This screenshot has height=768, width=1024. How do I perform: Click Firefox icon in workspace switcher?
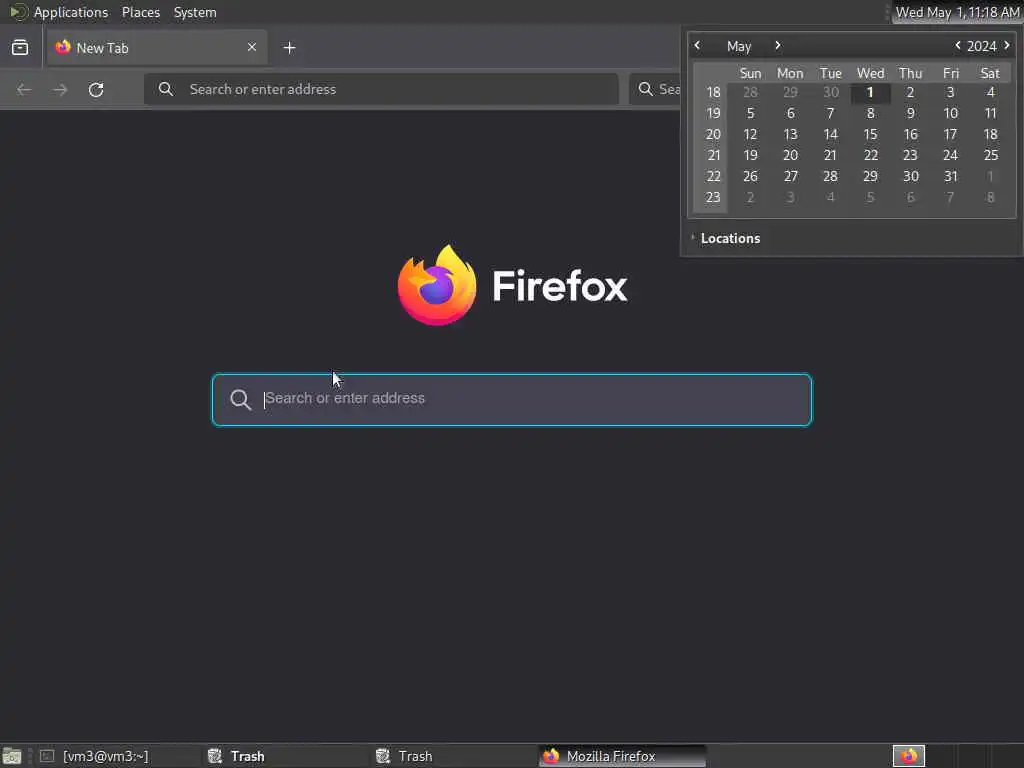tap(909, 756)
